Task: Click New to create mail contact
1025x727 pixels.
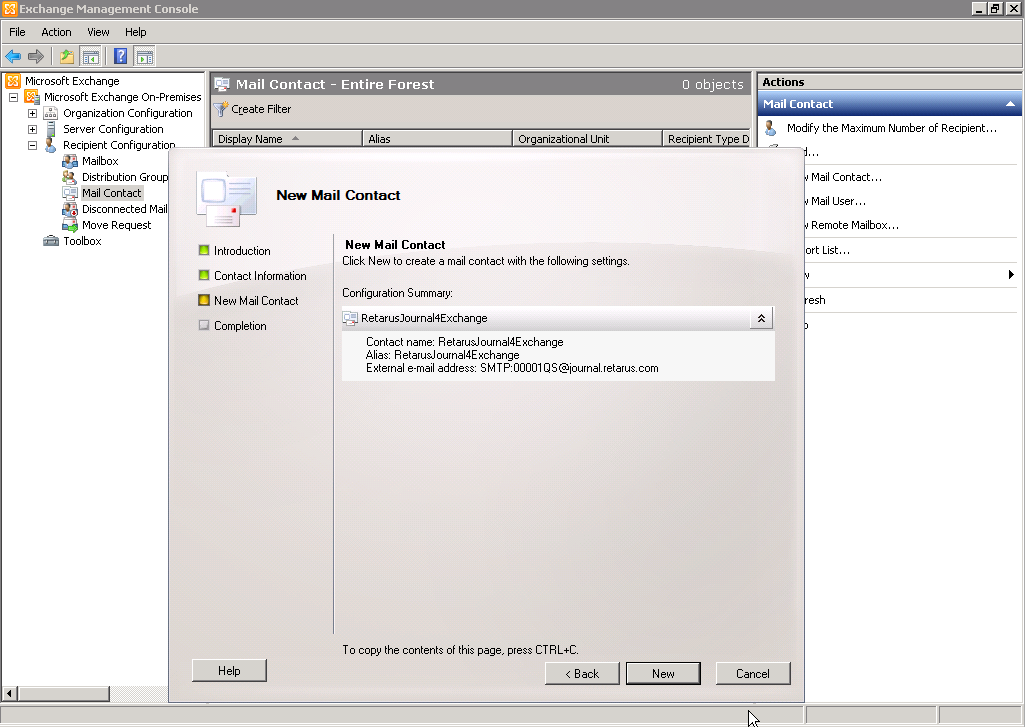Action: (x=663, y=673)
